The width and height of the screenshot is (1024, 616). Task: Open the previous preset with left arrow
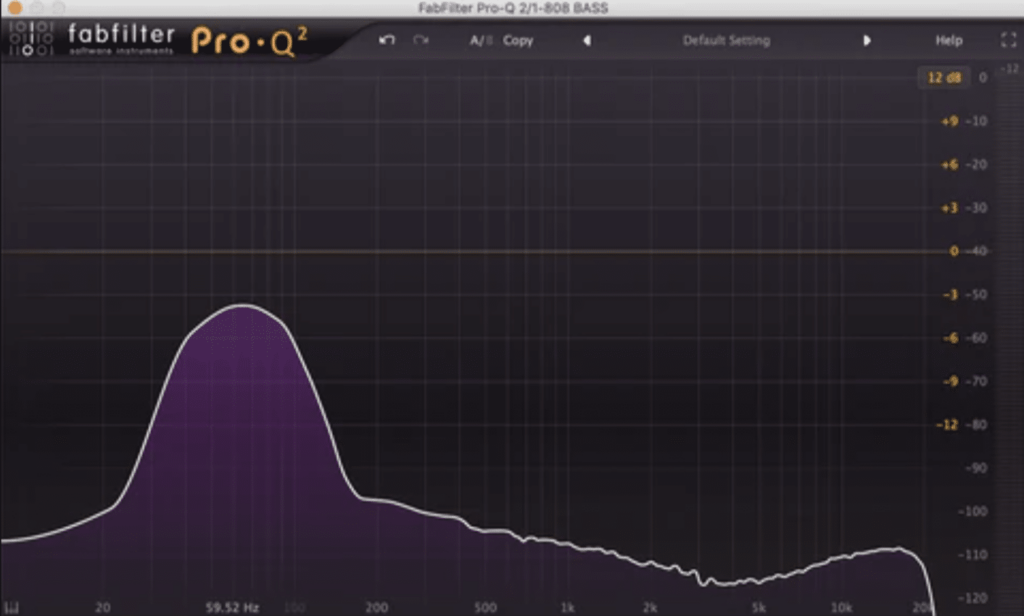pos(585,40)
